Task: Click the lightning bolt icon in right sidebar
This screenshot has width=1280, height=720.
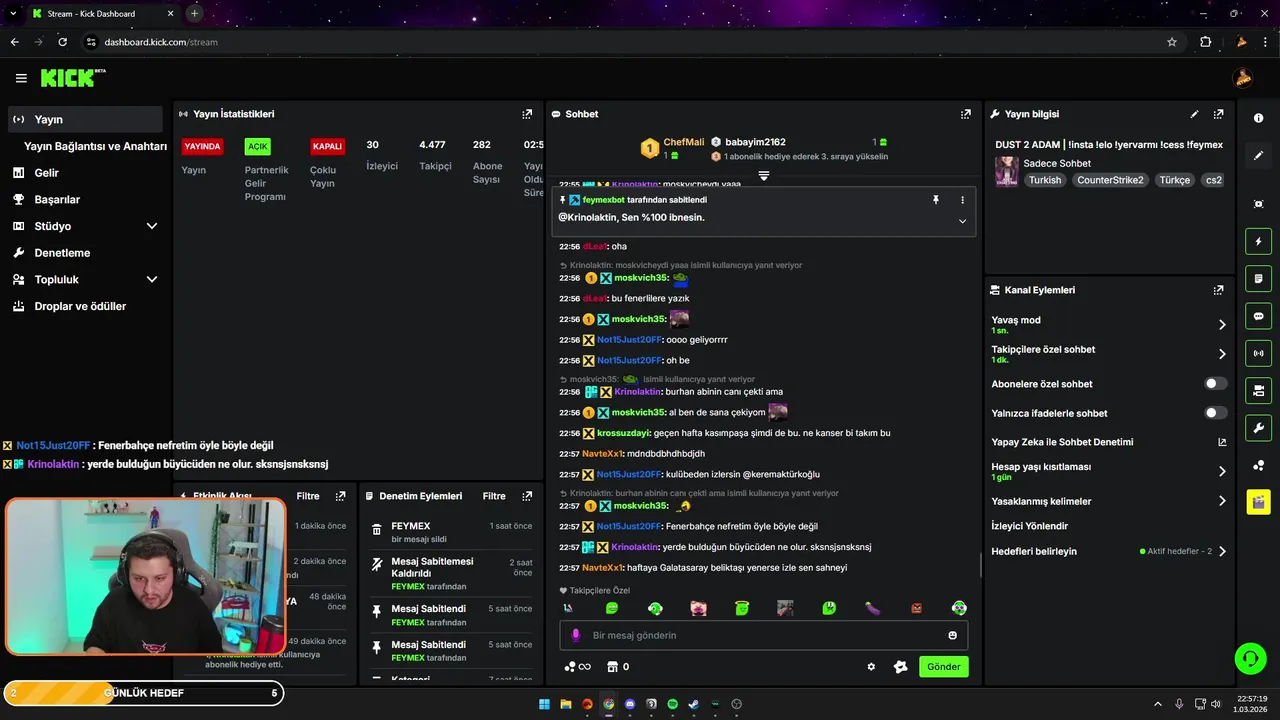Action: click(x=1258, y=241)
